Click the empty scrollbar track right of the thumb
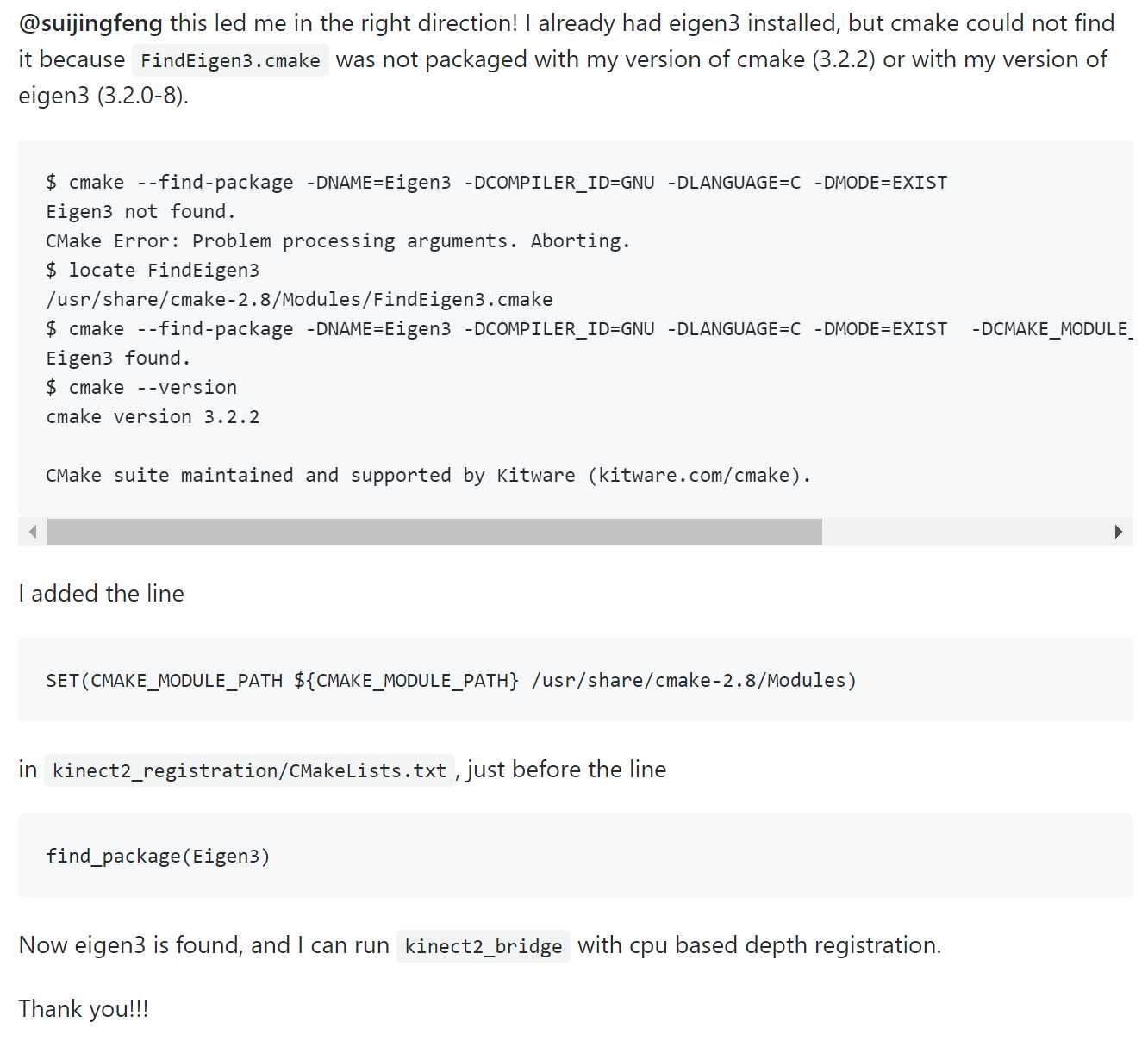 (963, 532)
